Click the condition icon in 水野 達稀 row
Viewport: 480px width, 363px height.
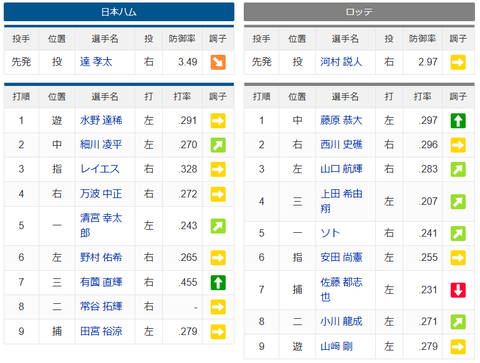point(218,121)
